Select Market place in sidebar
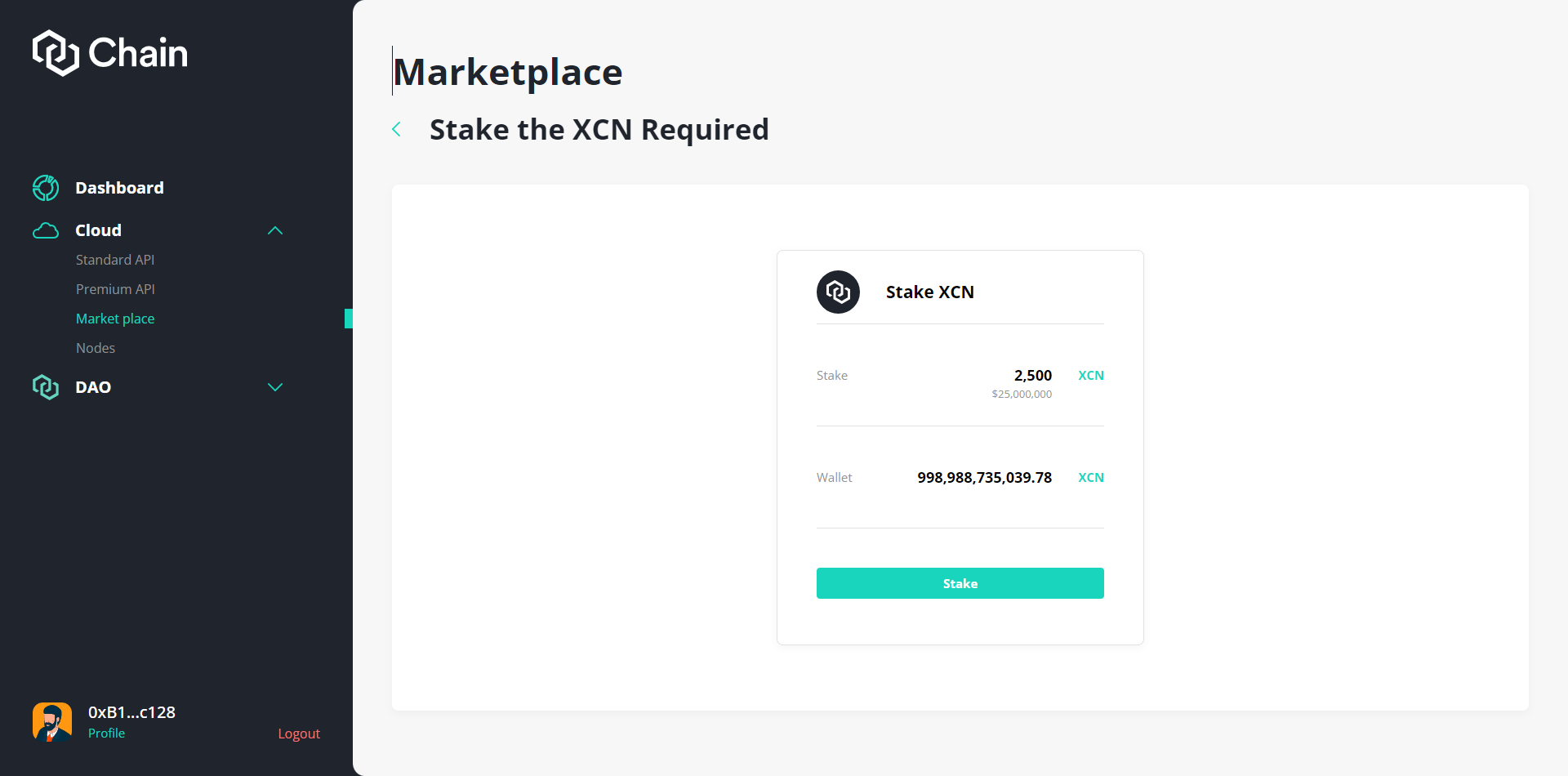 115,319
